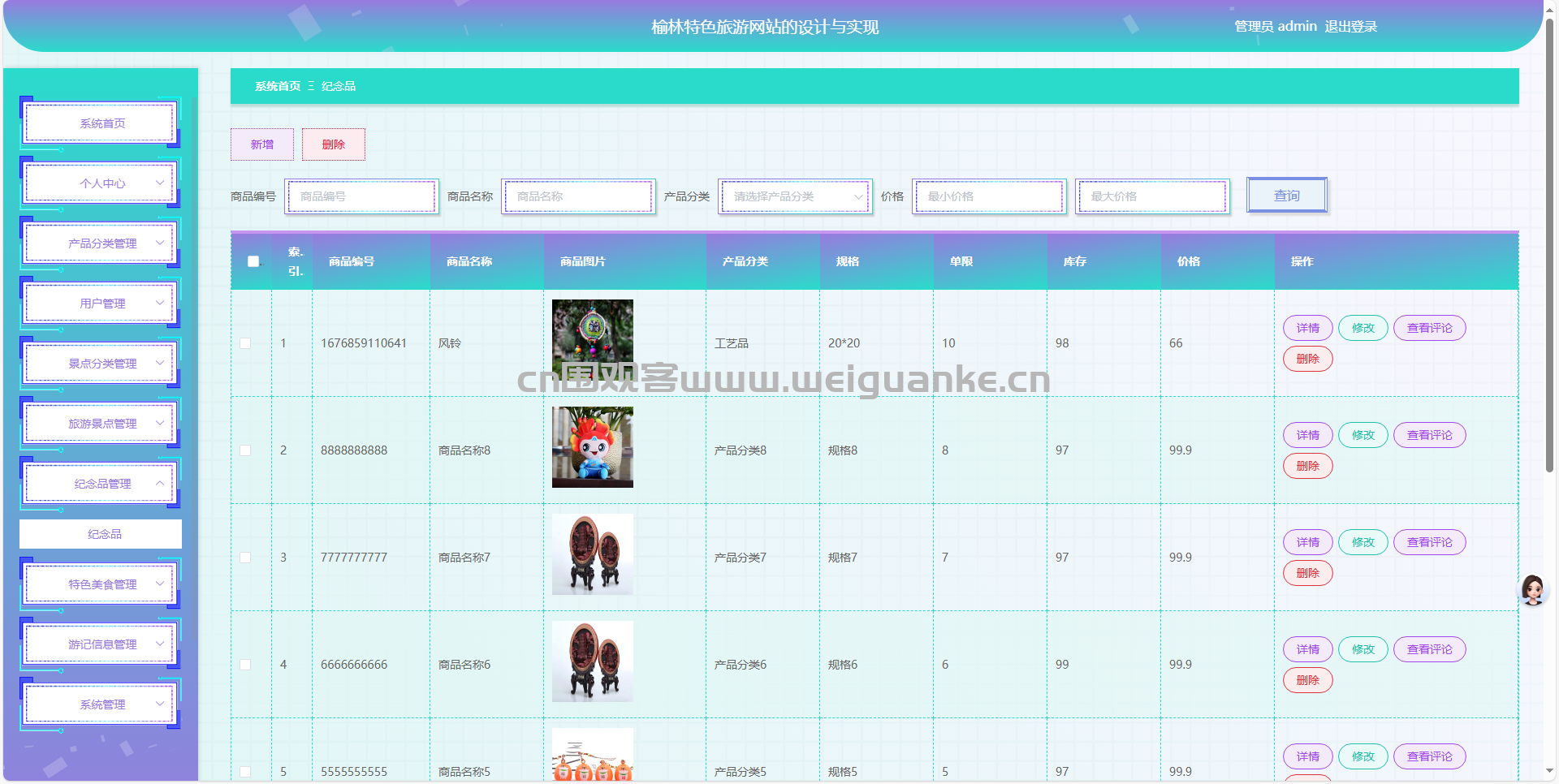Screen dimensions: 1559x784
Task: Expand the 系统管理 menu
Action: (101, 704)
